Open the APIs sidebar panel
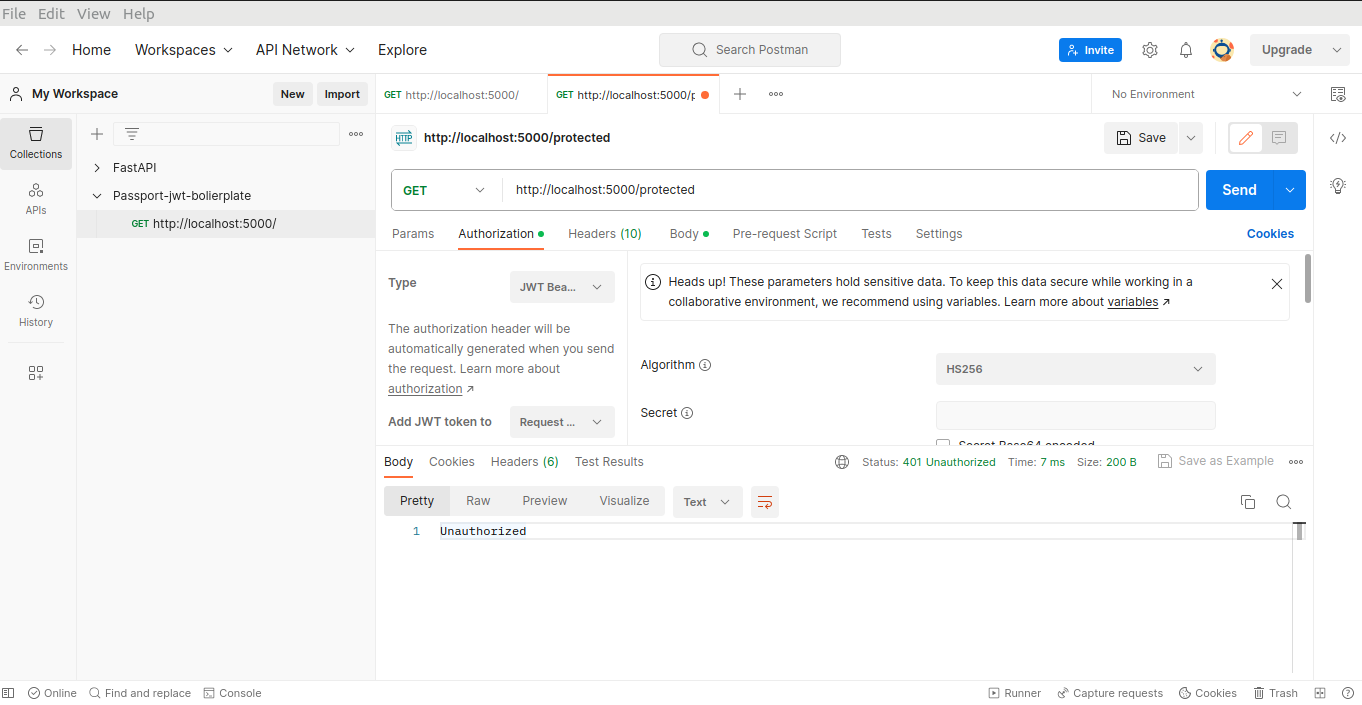Image resolution: width=1362 pixels, height=705 pixels. (36, 199)
